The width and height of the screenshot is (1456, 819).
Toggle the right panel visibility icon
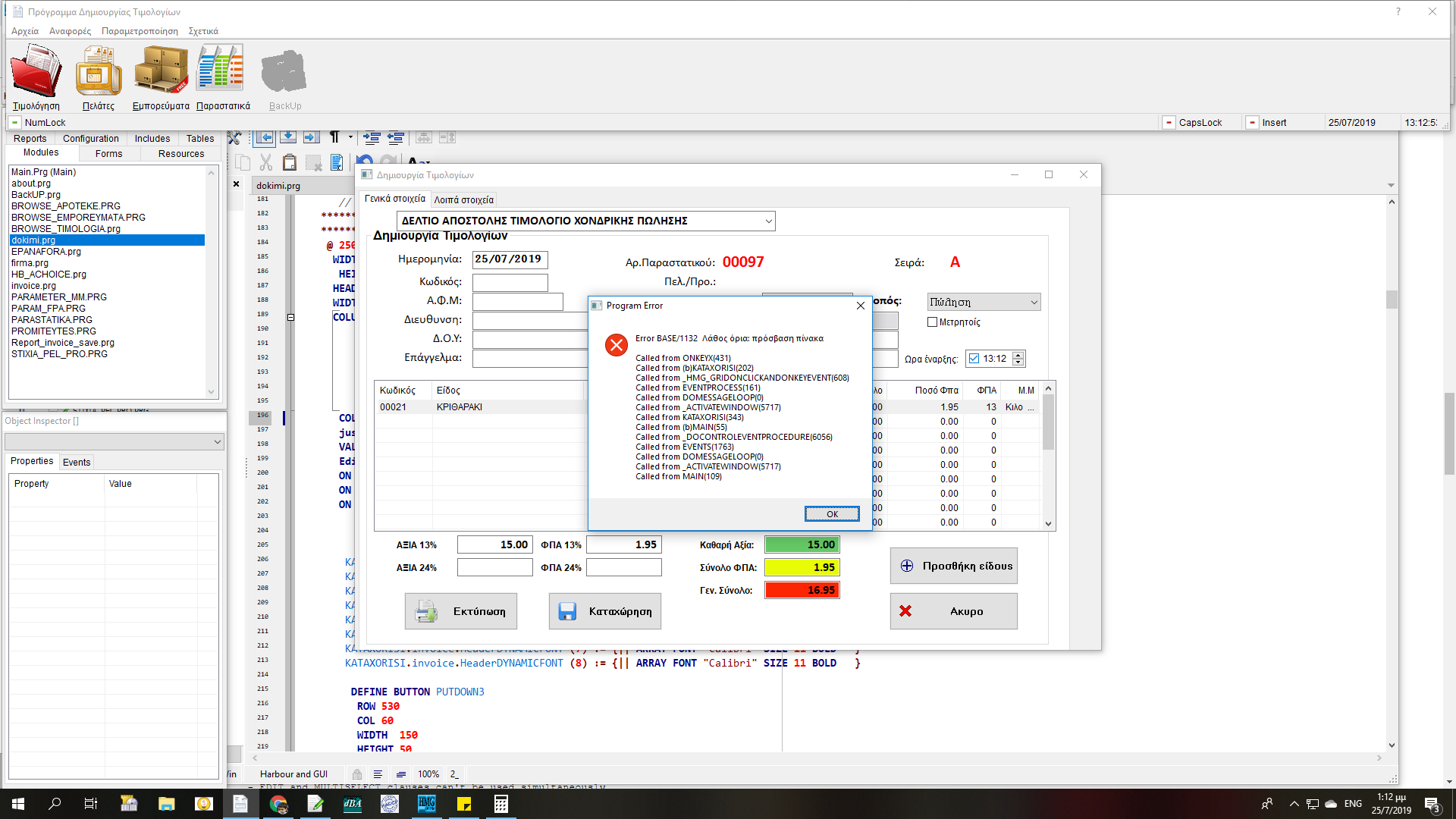point(311,137)
